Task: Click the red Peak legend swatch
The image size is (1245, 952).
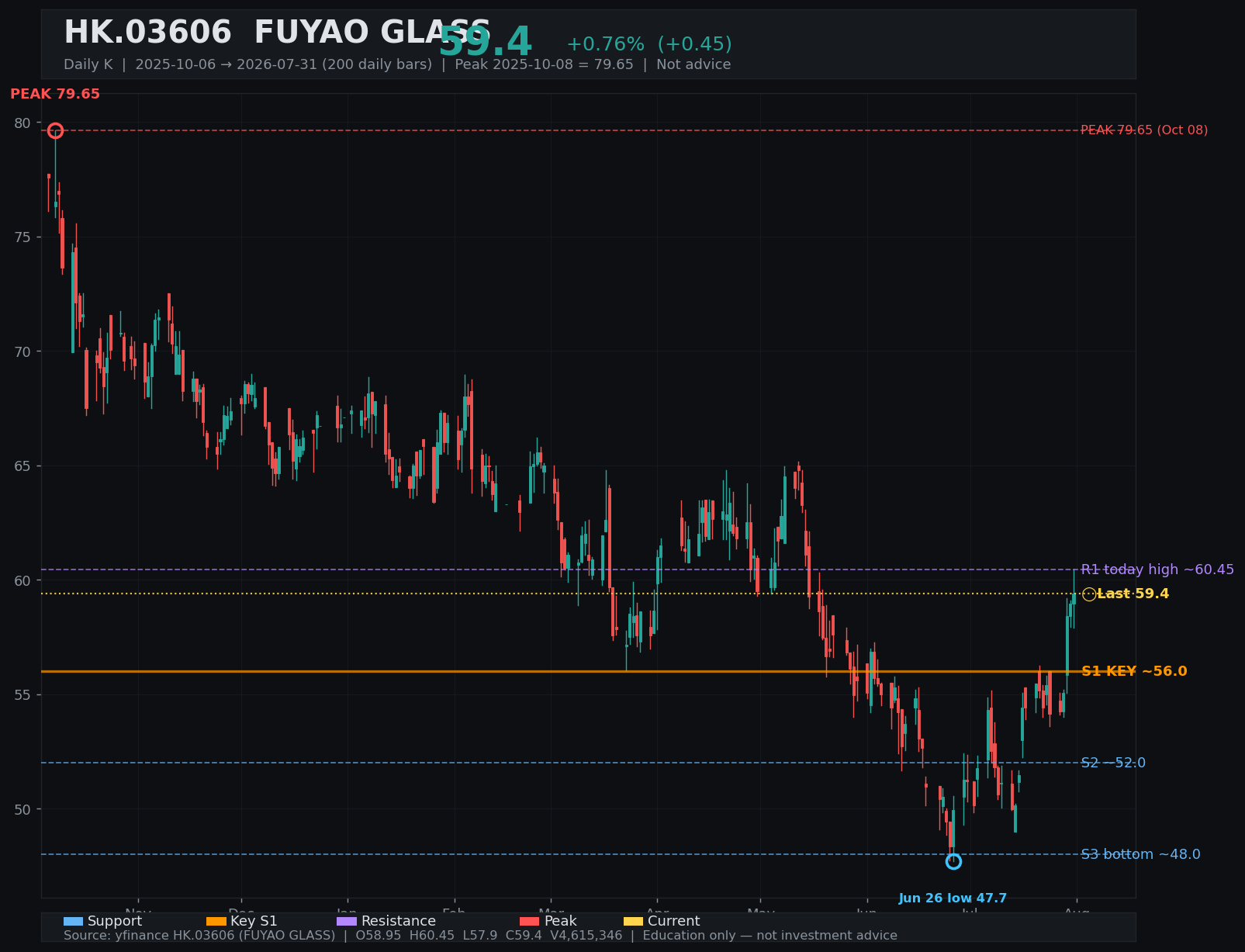Action: pos(529,921)
